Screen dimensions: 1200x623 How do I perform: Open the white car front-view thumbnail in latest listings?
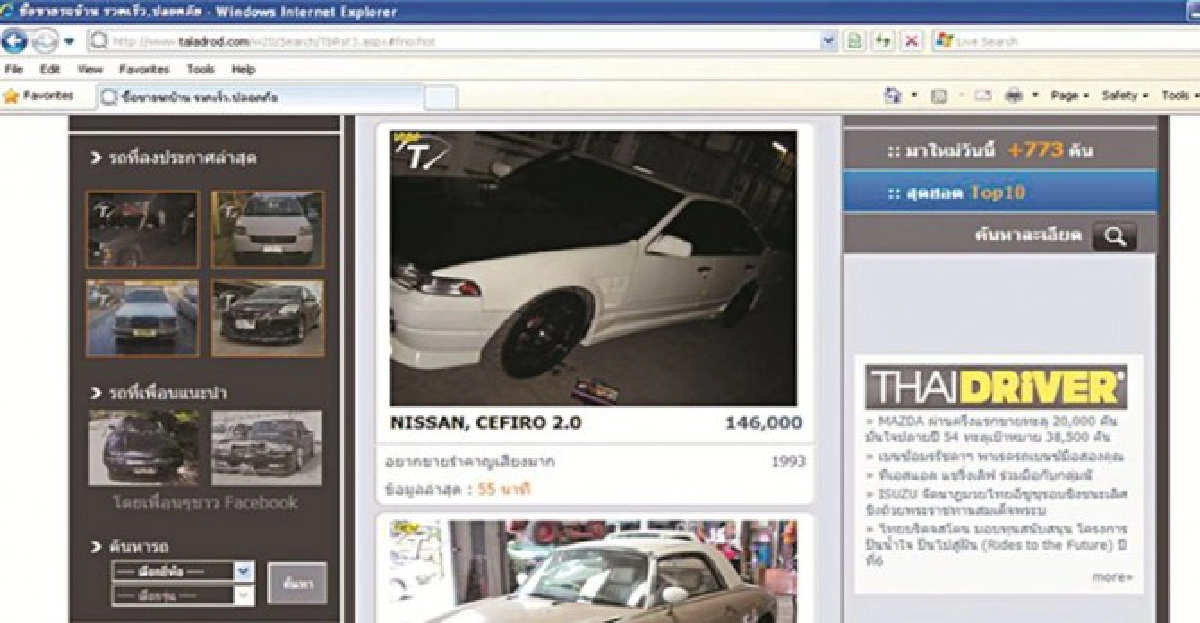[267, 229]
